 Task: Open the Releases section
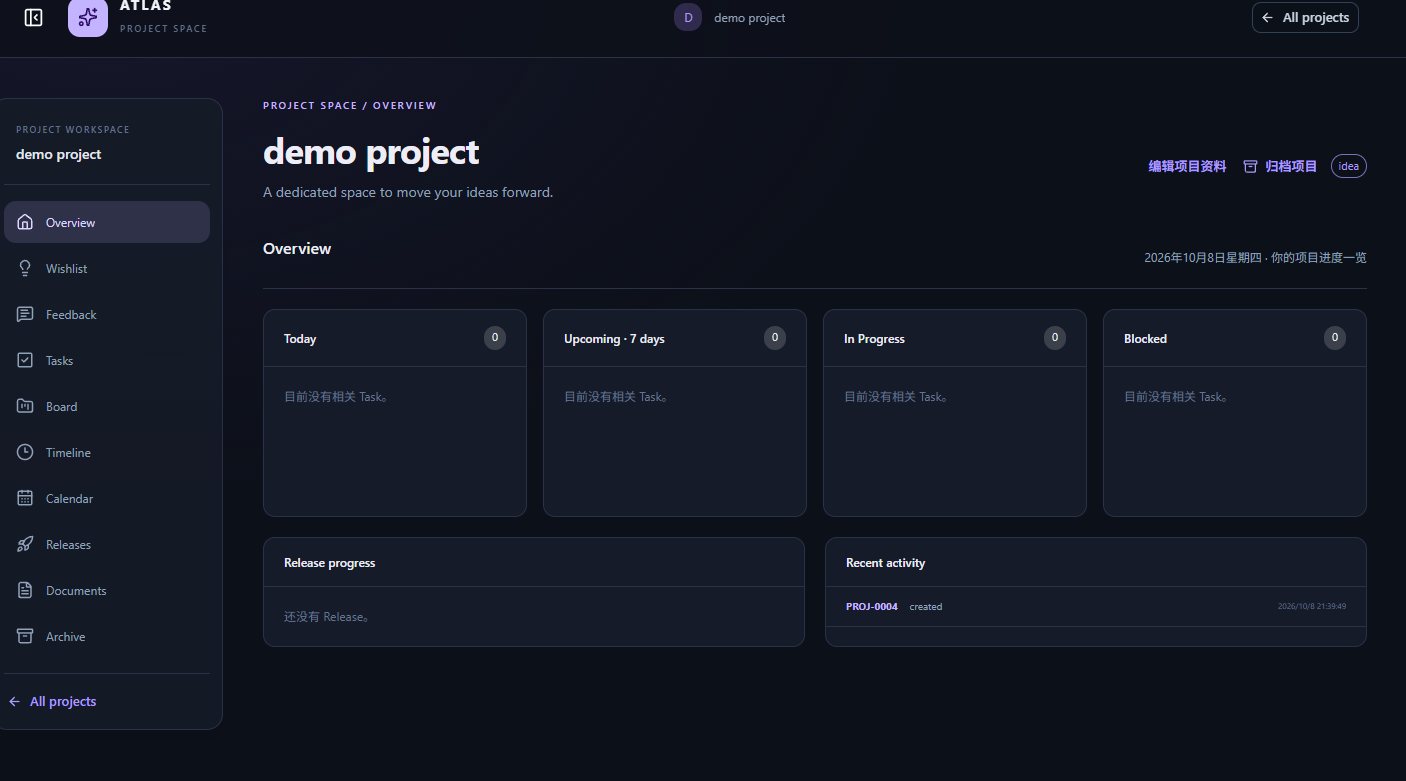pos(107,544)
